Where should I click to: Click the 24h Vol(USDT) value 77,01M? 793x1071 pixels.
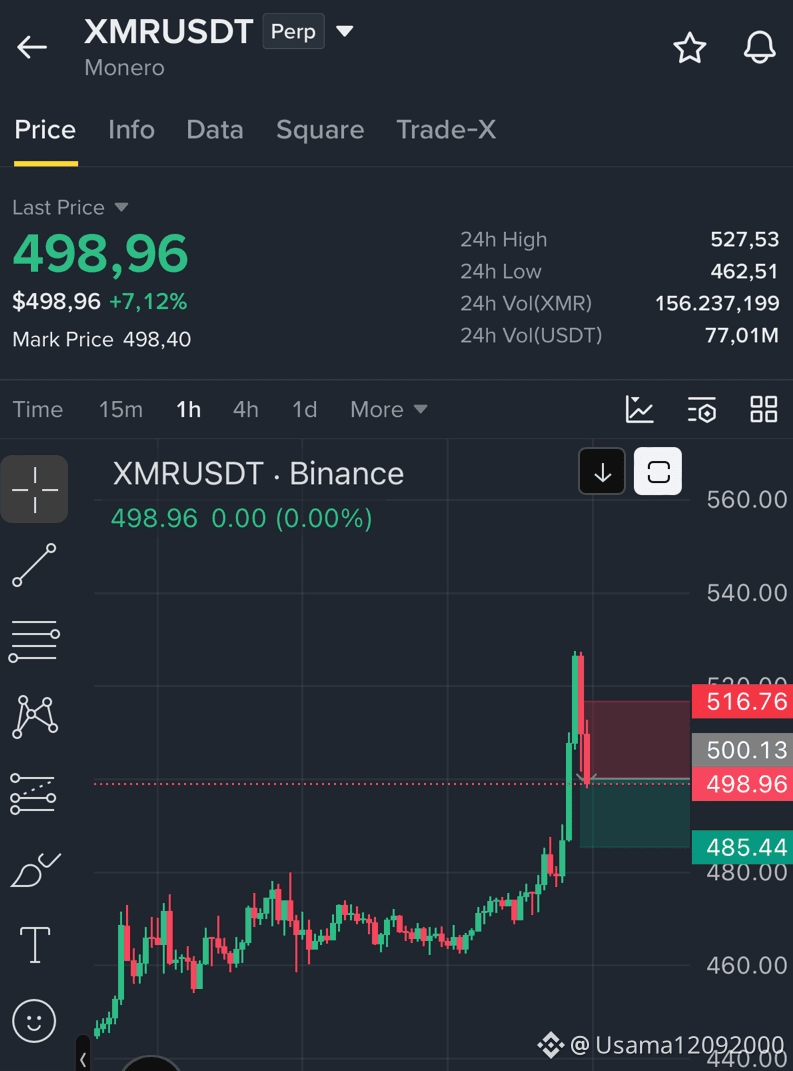741,335
